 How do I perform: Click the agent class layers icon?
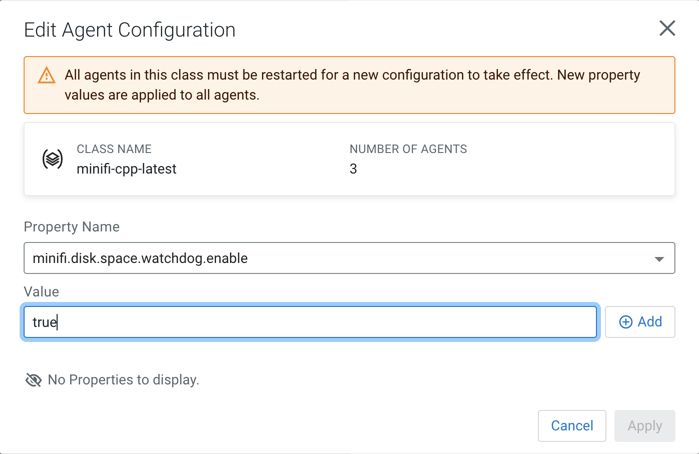point(53,159)
